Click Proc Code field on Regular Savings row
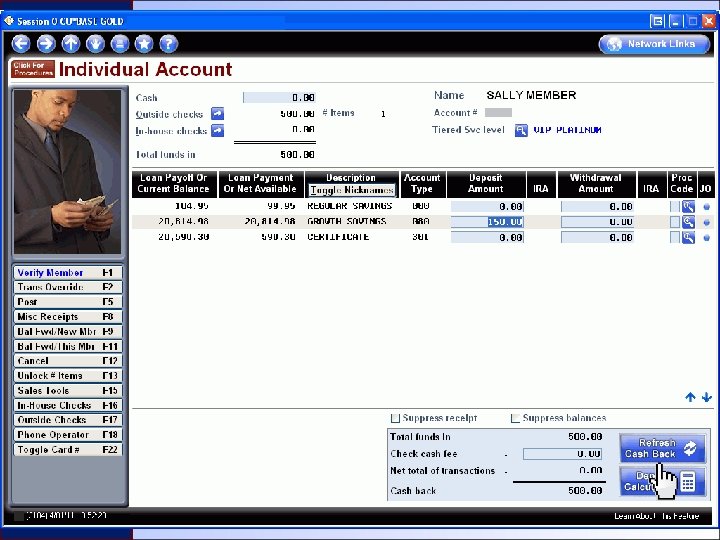Screen dimensions: 720x540 tap(675, 207)
